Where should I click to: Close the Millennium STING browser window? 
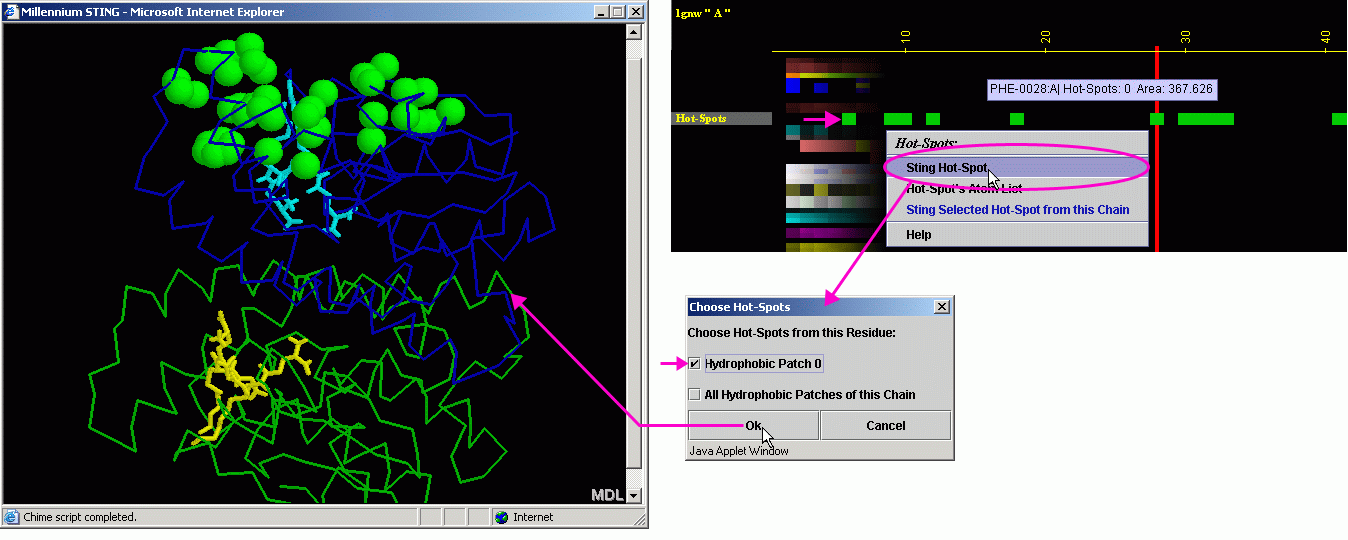pyautogui.click(x=636, y=12)
